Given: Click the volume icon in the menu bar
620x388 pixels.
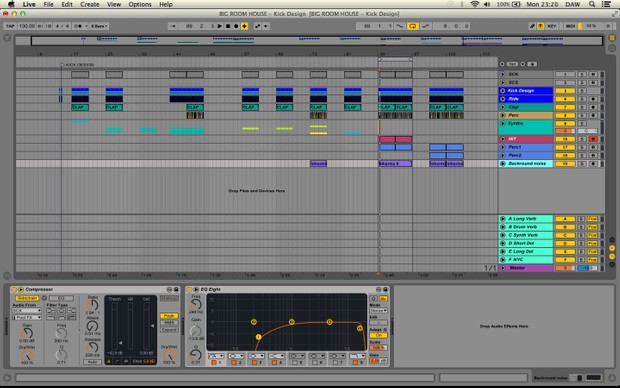Looking at the screenshot, I should (487, 4).
